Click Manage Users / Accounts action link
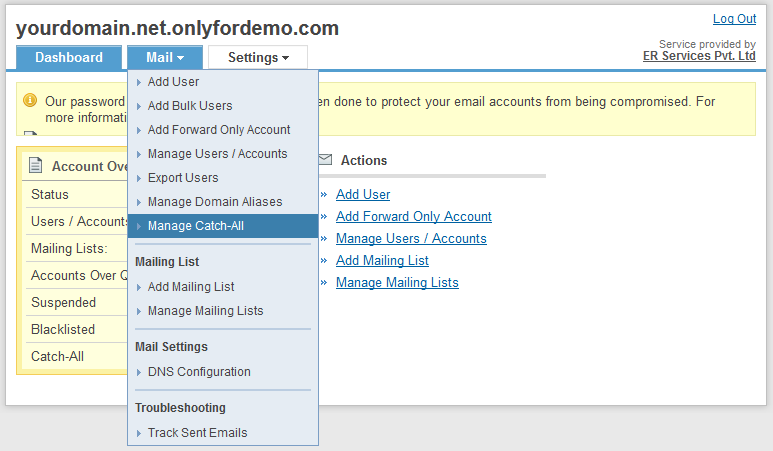 coord(411,239)
